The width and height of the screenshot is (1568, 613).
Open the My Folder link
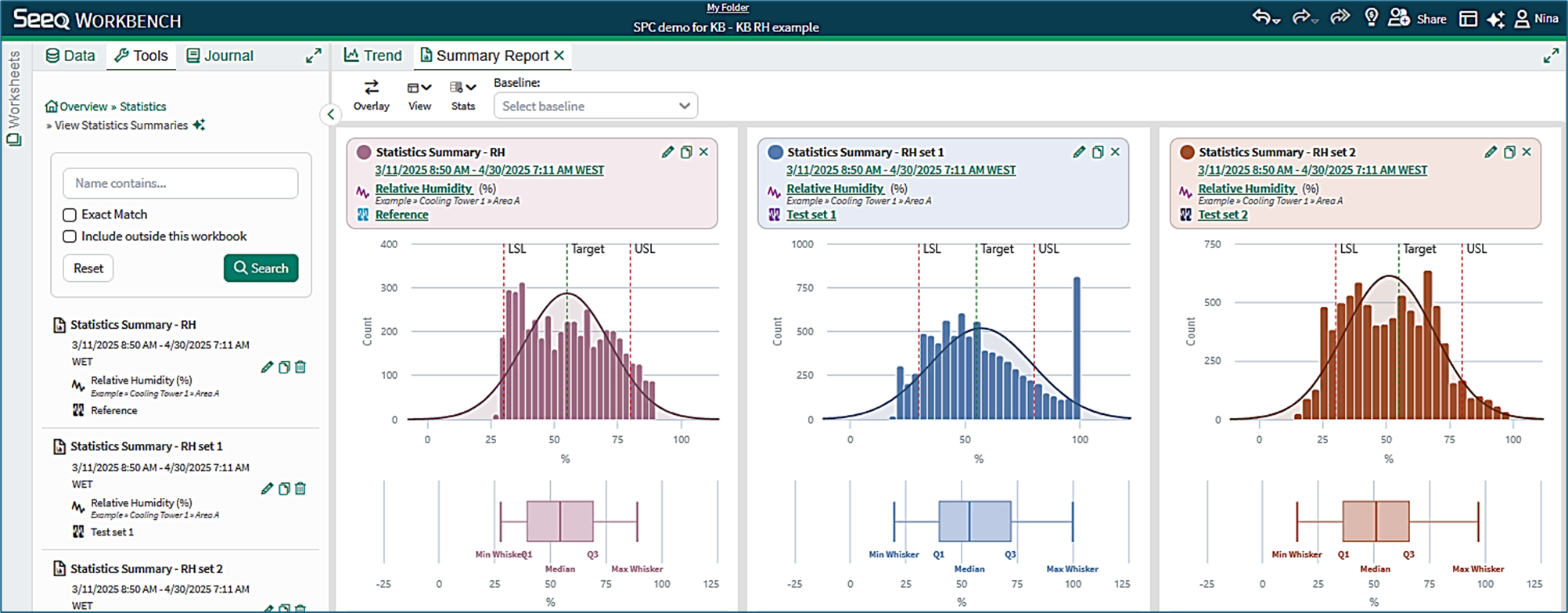point(728,8)
